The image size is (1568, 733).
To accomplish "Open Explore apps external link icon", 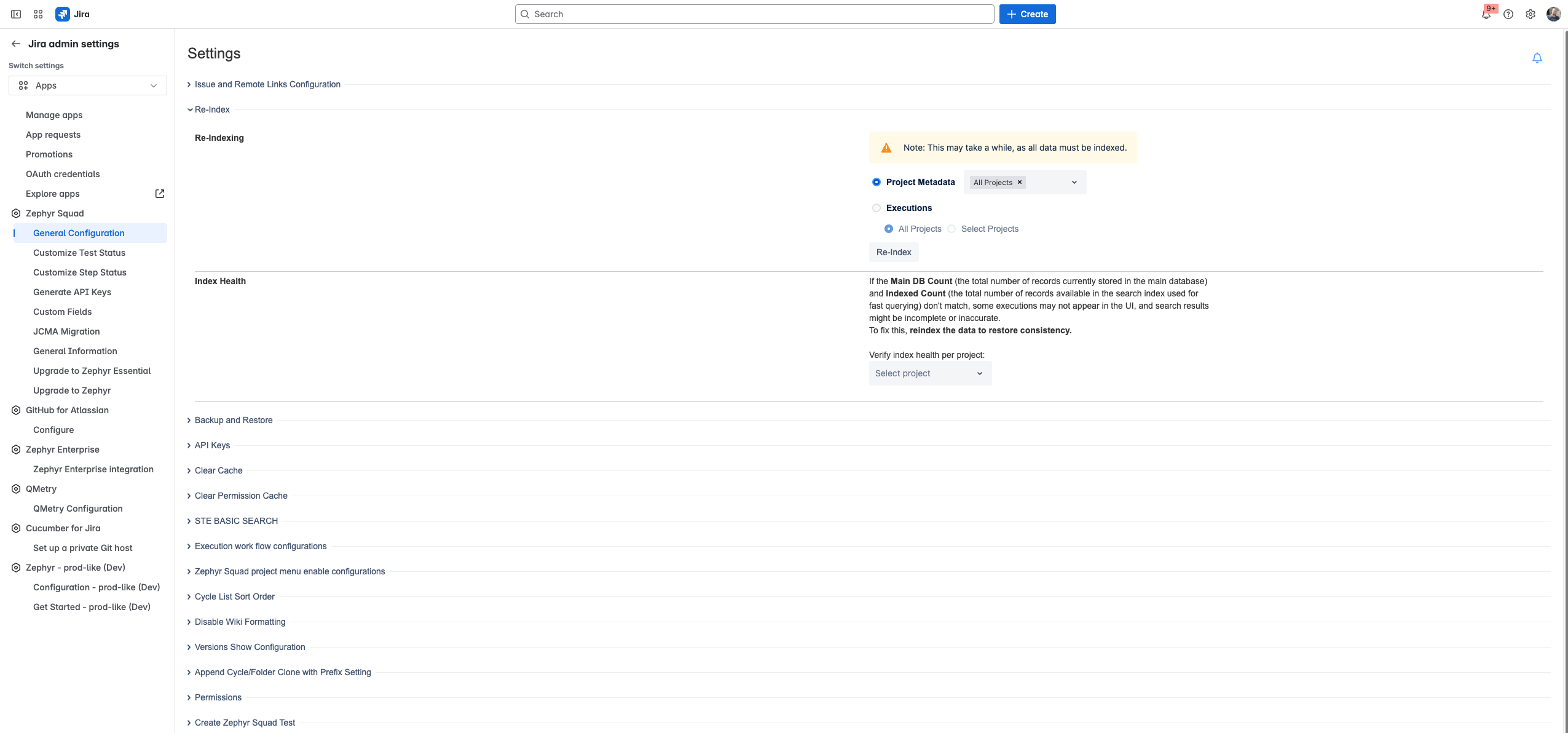I will pyautogui.click(x=160, y=194).
